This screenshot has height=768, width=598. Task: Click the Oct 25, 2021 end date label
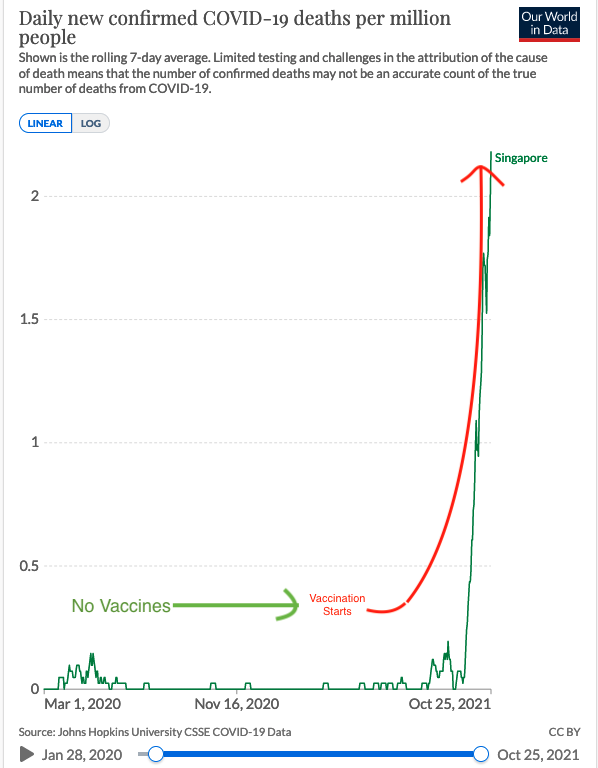[x=538, y=754]
